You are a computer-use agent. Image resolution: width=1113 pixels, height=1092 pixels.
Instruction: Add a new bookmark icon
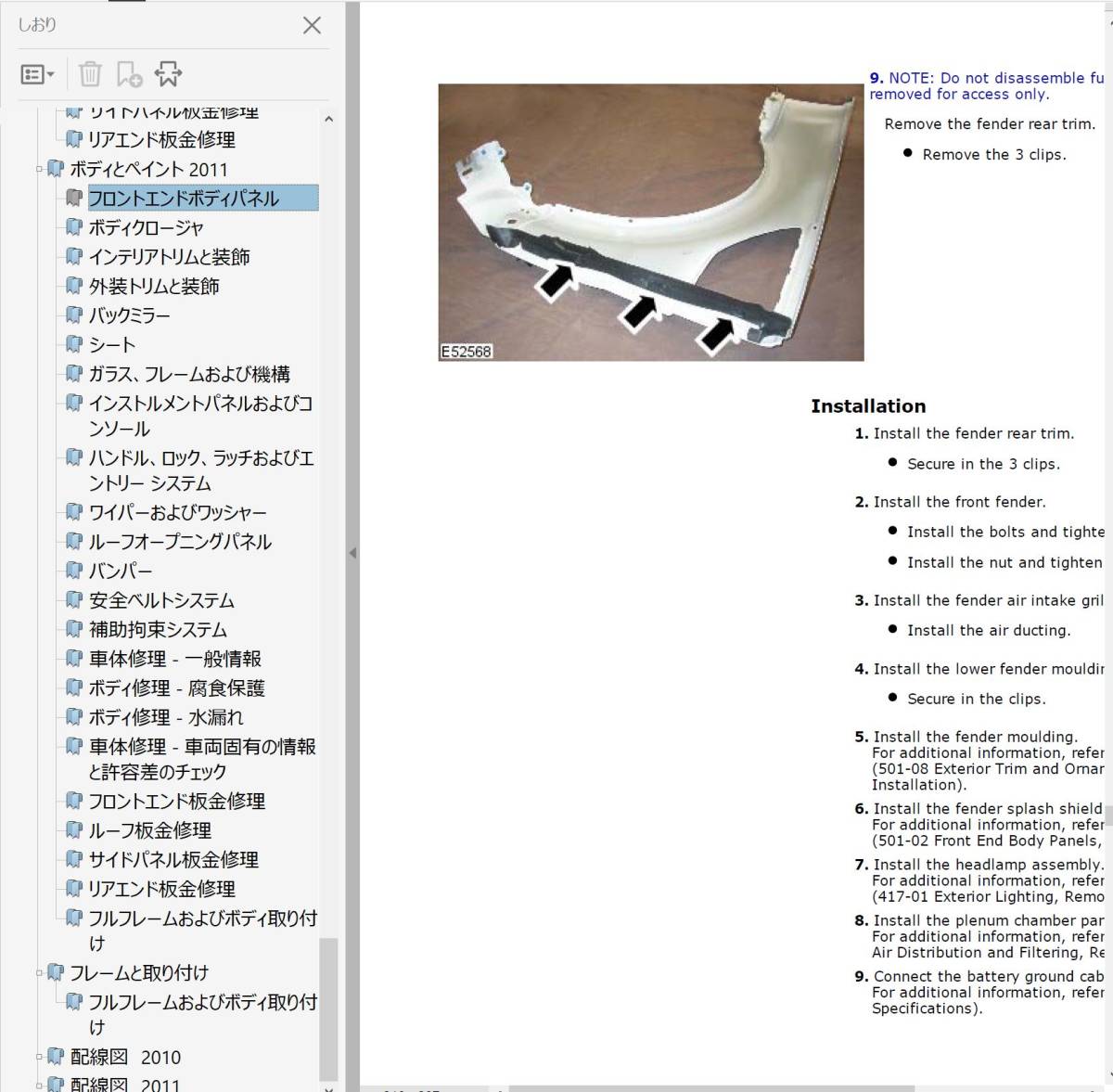(x=129, y=73)
